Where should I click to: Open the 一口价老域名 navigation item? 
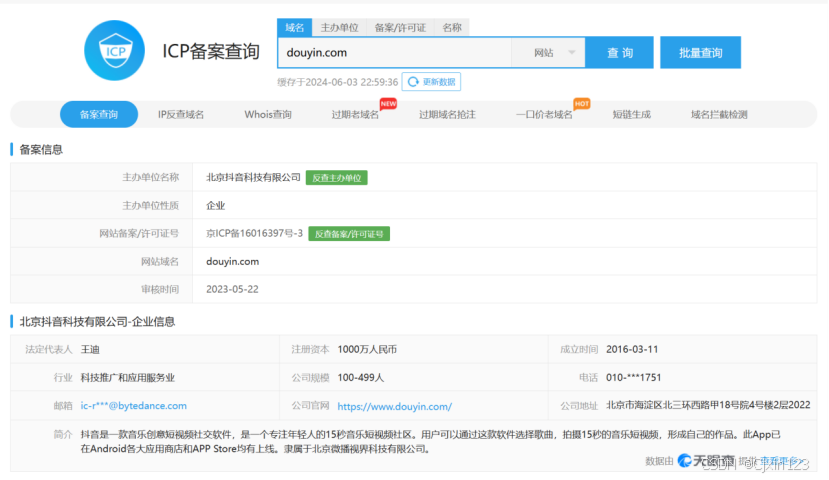click(x=544, y=114)
